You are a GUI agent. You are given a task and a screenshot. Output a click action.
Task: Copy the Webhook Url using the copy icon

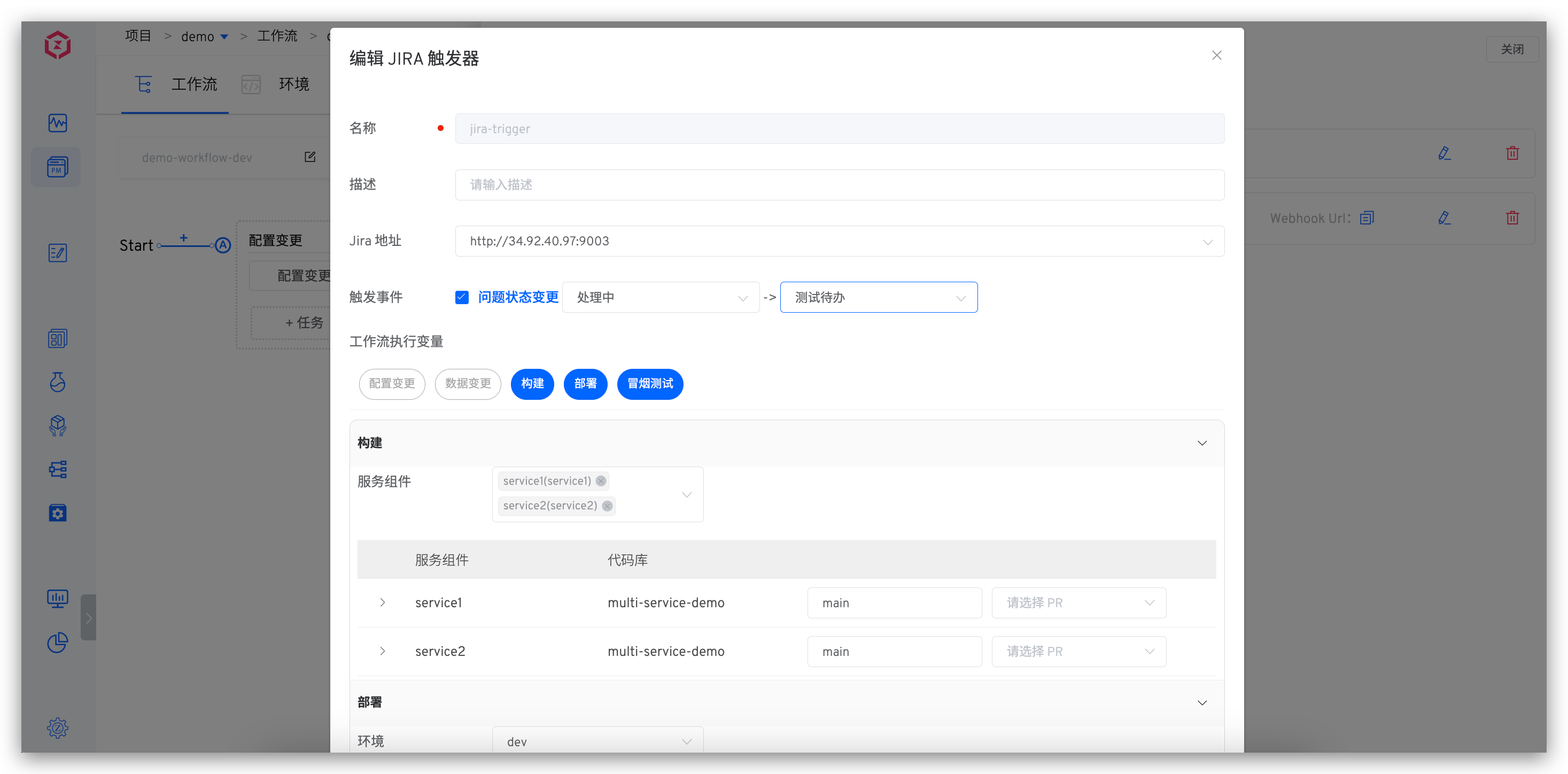[1368, 218]
